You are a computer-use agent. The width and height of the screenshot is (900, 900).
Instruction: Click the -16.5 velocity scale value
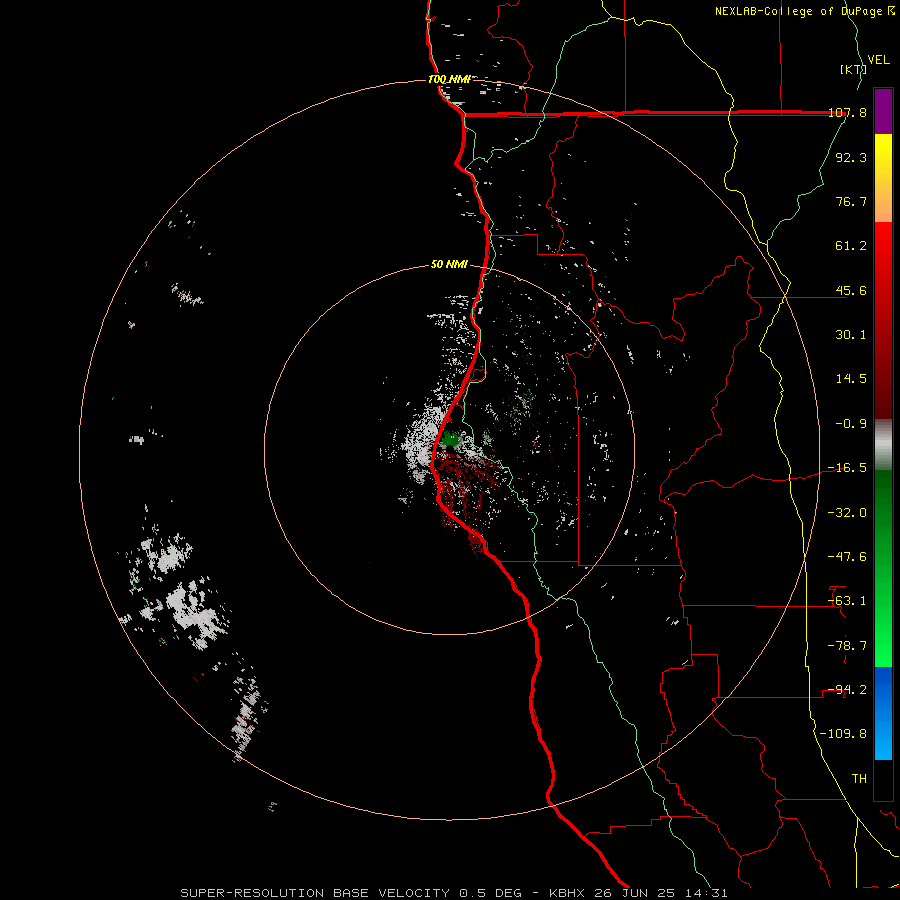pos(847,468)
